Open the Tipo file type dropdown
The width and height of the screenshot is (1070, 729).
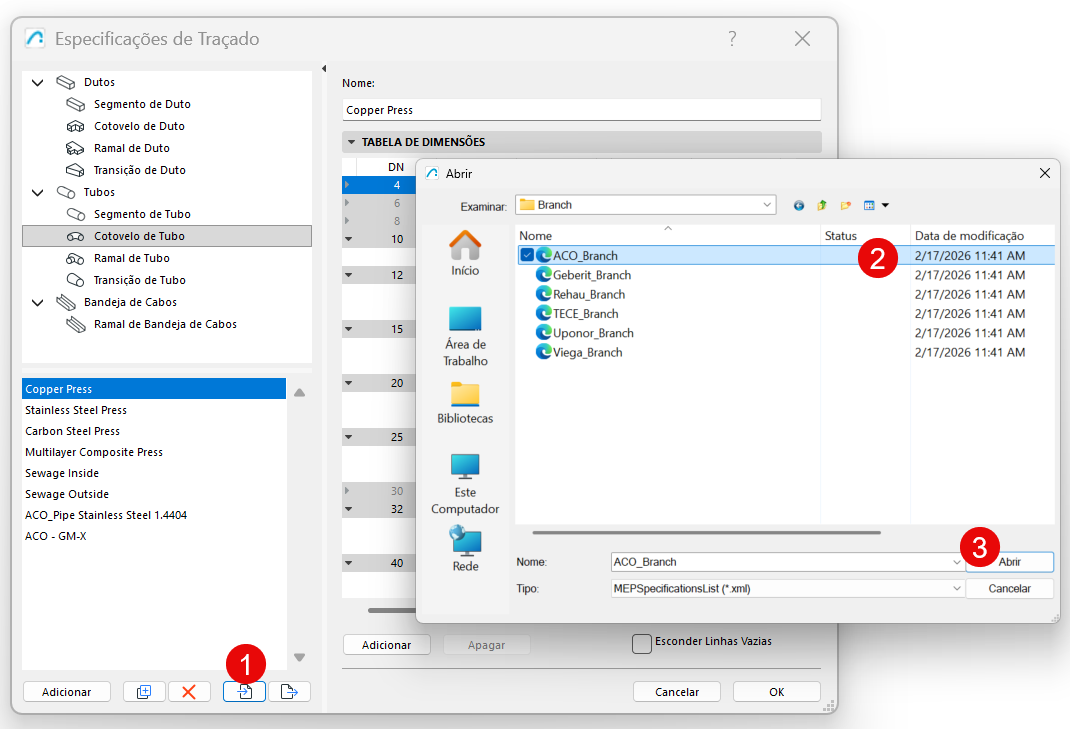(x=956, y=588)
